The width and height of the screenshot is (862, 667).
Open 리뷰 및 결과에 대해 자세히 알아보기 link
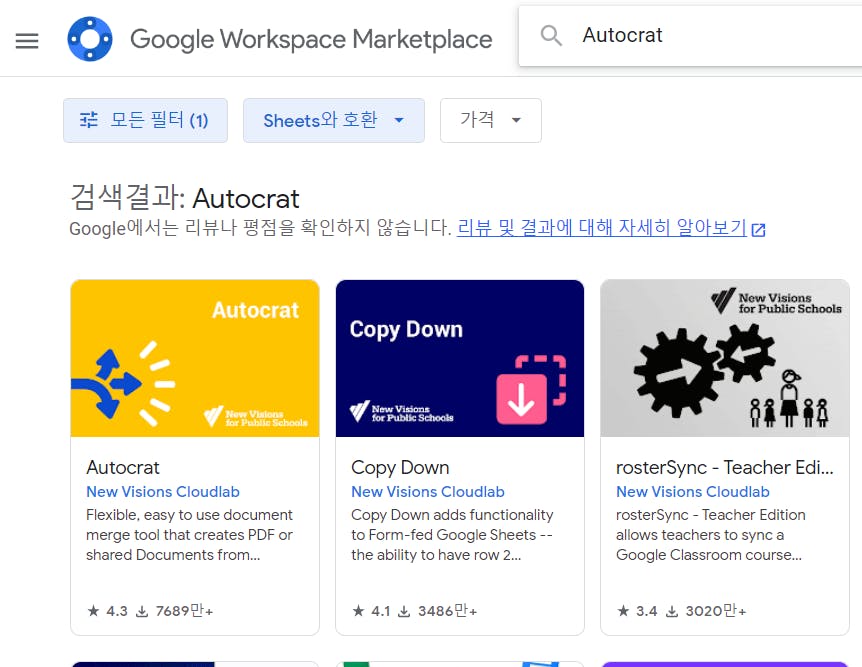601,227
